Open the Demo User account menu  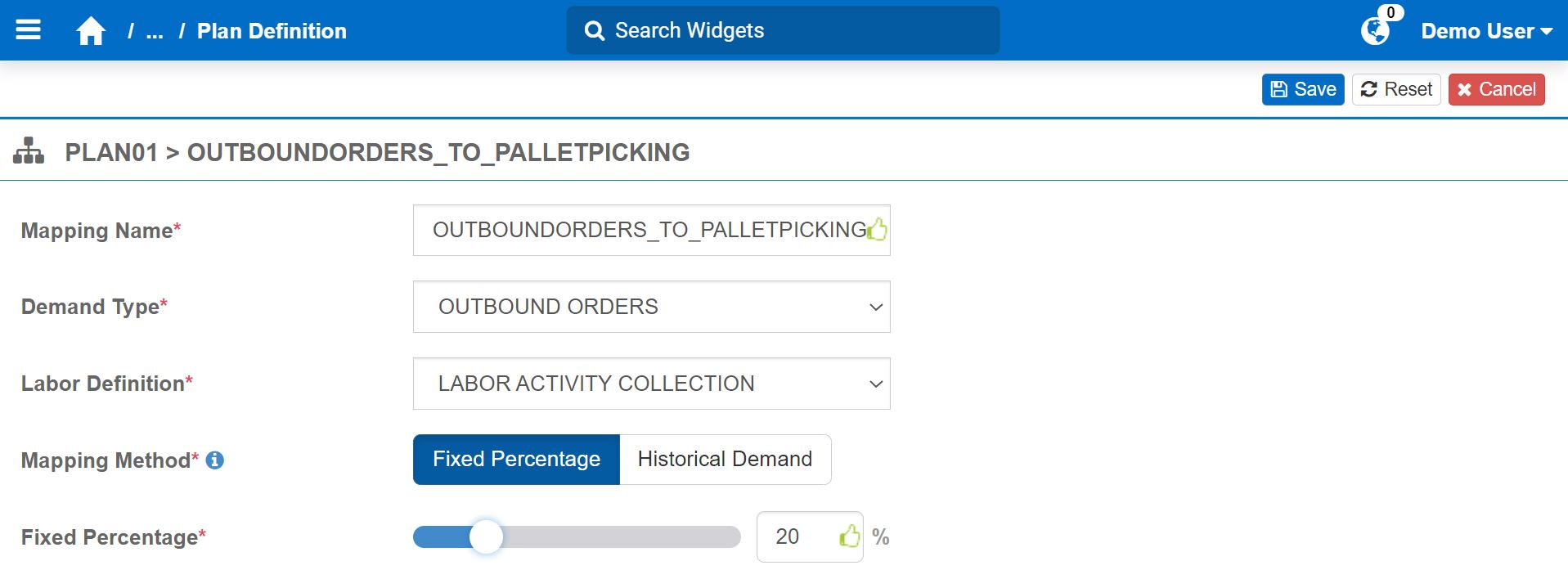tap(1486, 31)
